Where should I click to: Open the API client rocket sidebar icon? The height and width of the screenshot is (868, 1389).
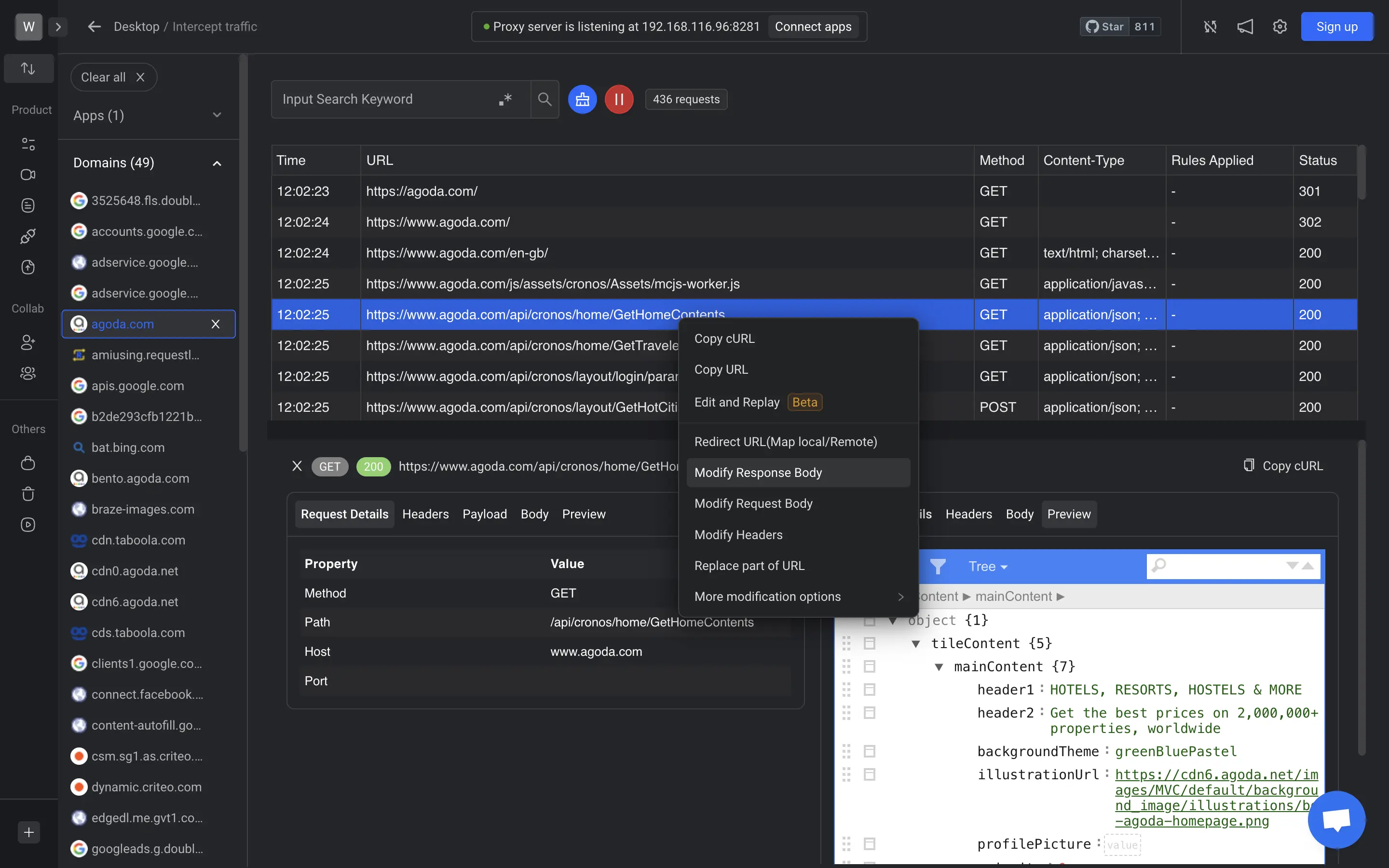28,236
